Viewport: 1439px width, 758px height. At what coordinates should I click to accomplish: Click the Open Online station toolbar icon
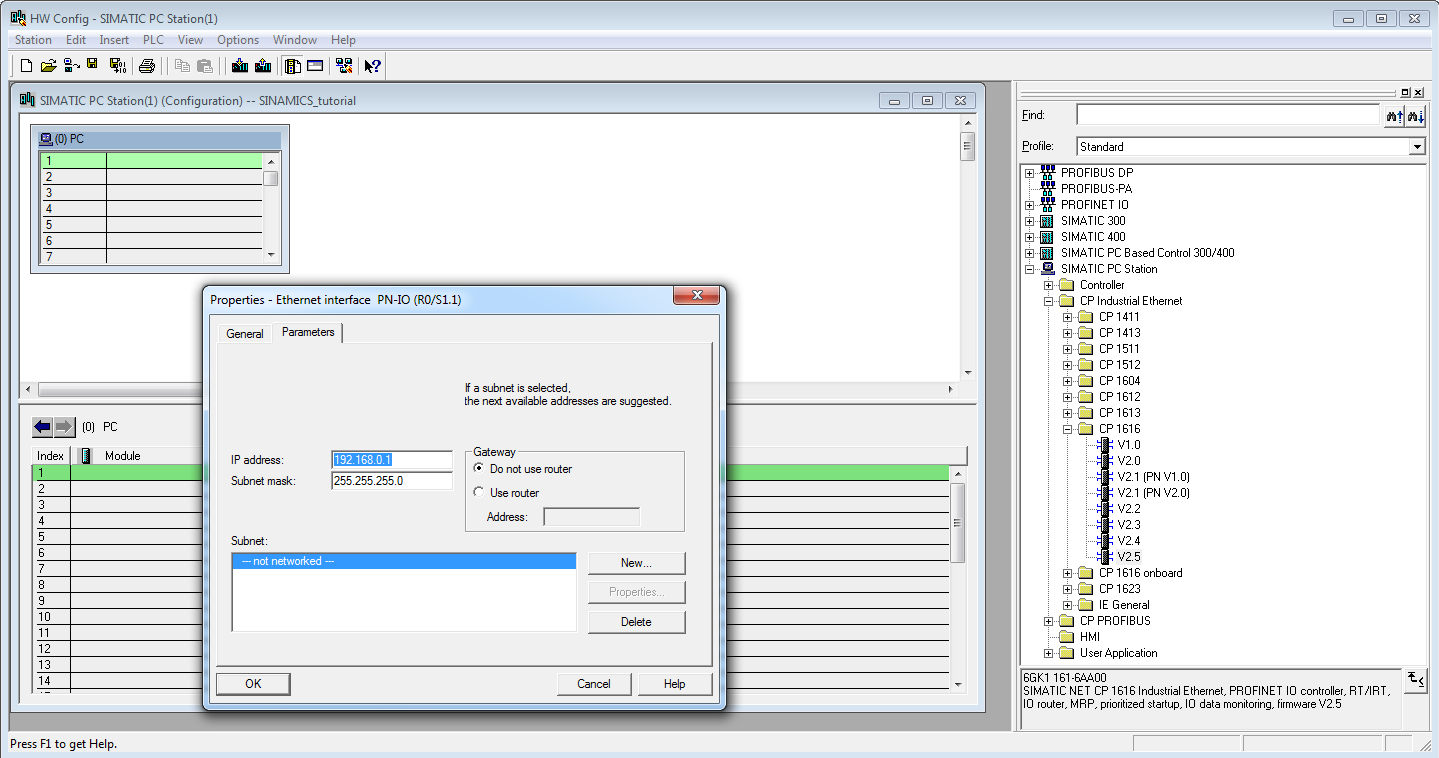(71, 66)
